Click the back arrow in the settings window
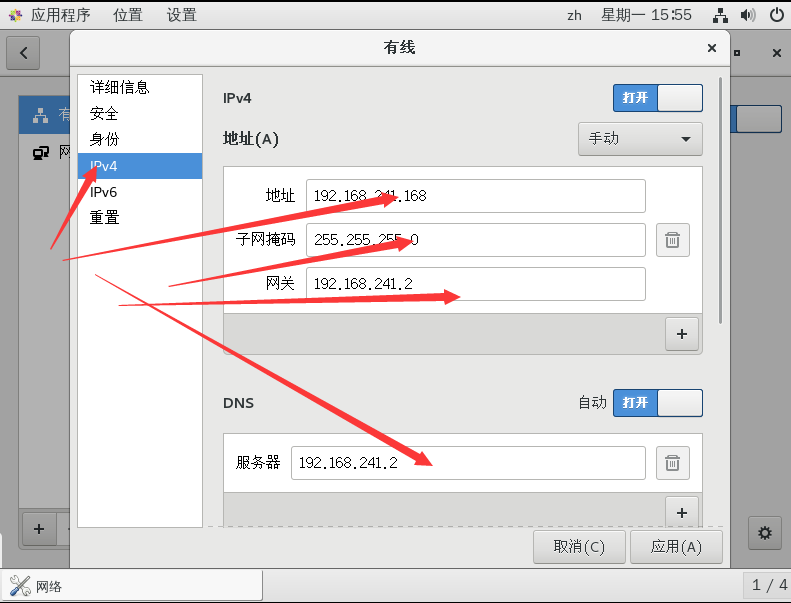The image size is (791, 603). point(23,53)
